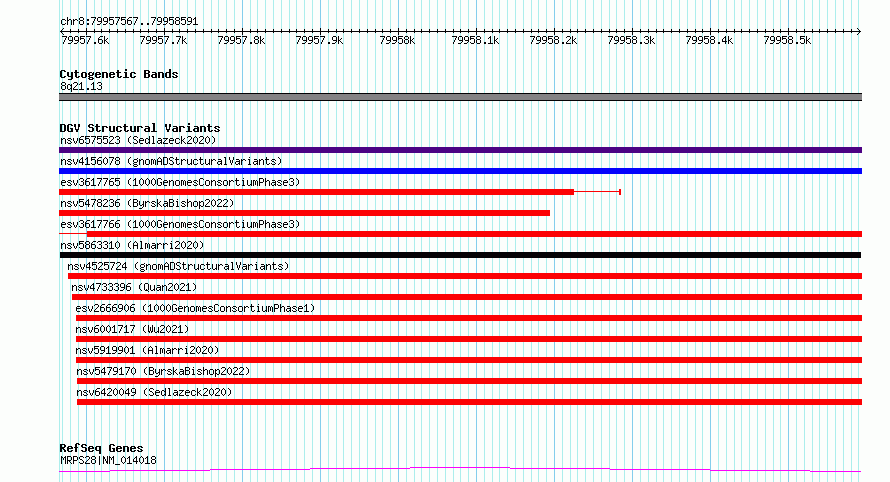Open variant esv3617765 (1000GenomesConsortiumPhase3) label
Screen dimensions: 890x482
(x=180, y=182)
